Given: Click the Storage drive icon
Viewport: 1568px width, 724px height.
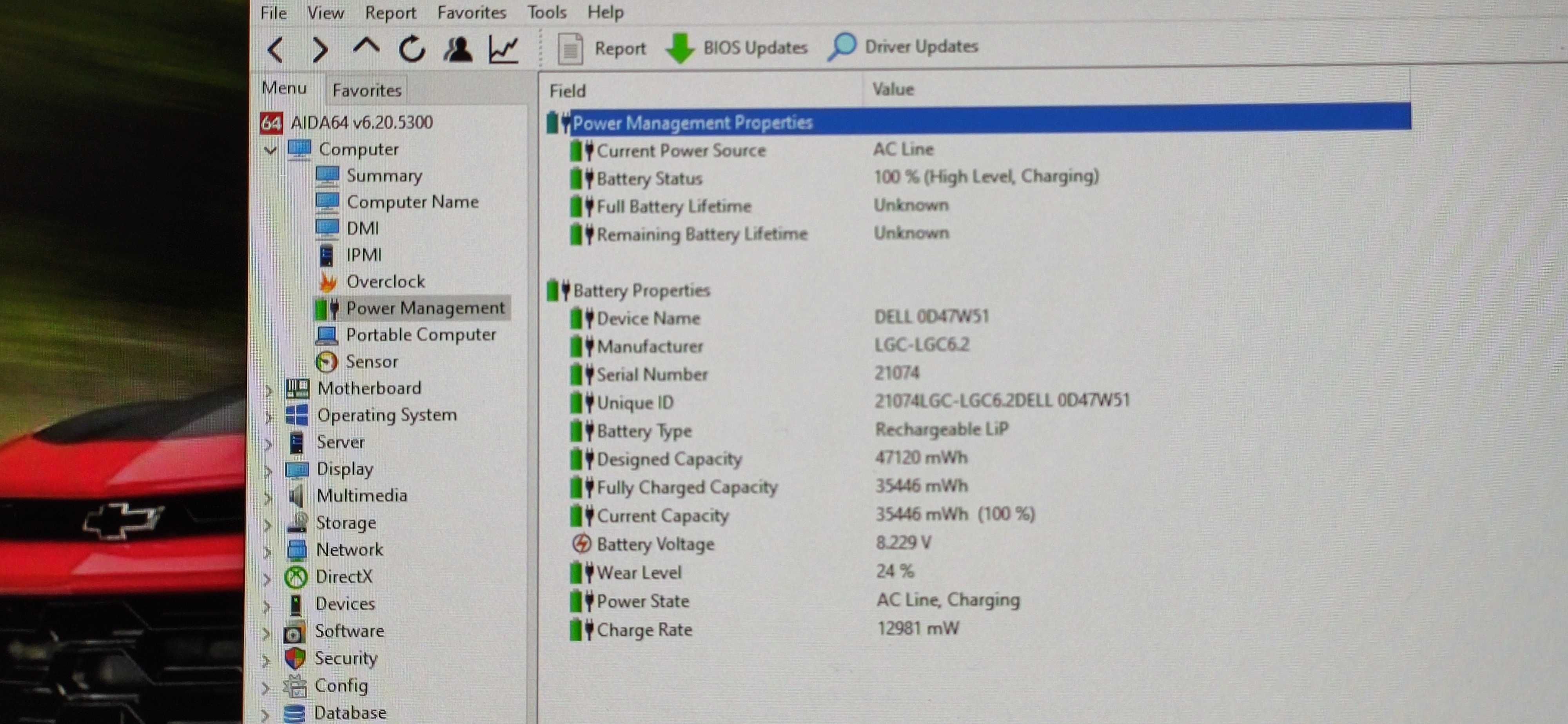Looking at the screenshot, I should click(297, 522).
